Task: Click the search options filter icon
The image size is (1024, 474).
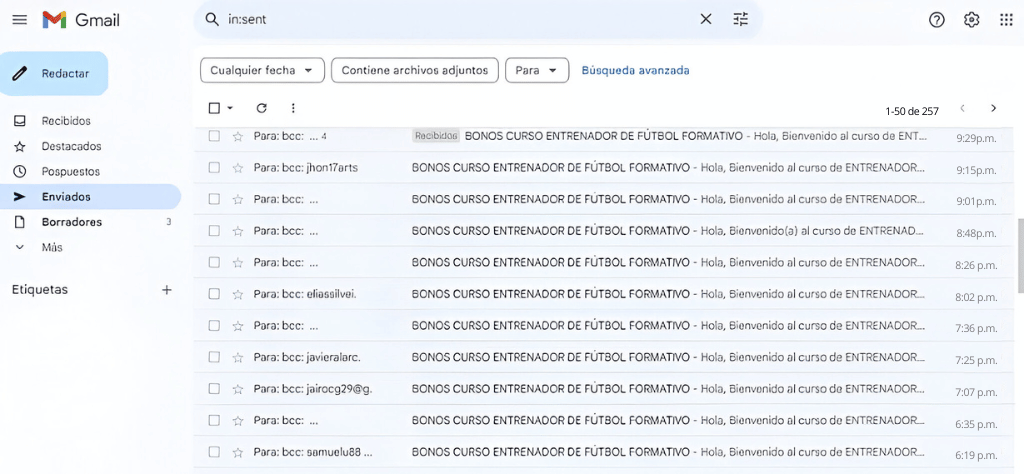Action: [740, 19]
